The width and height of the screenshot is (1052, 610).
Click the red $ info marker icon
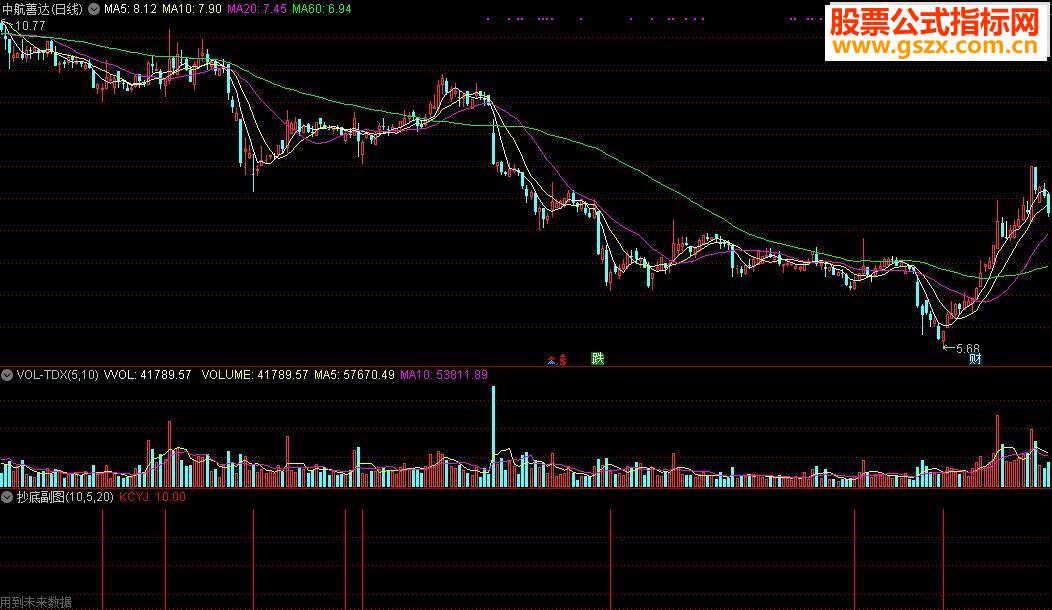point(563,360)
